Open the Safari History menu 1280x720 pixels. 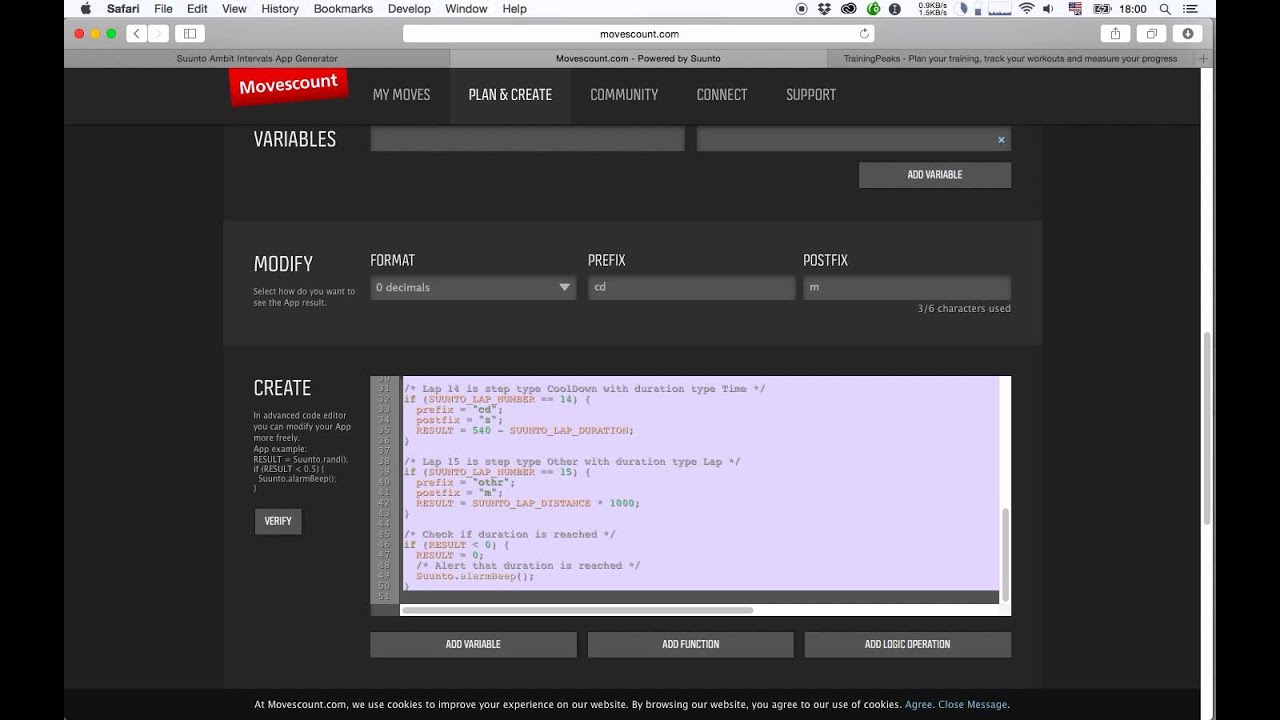[280, 8]
